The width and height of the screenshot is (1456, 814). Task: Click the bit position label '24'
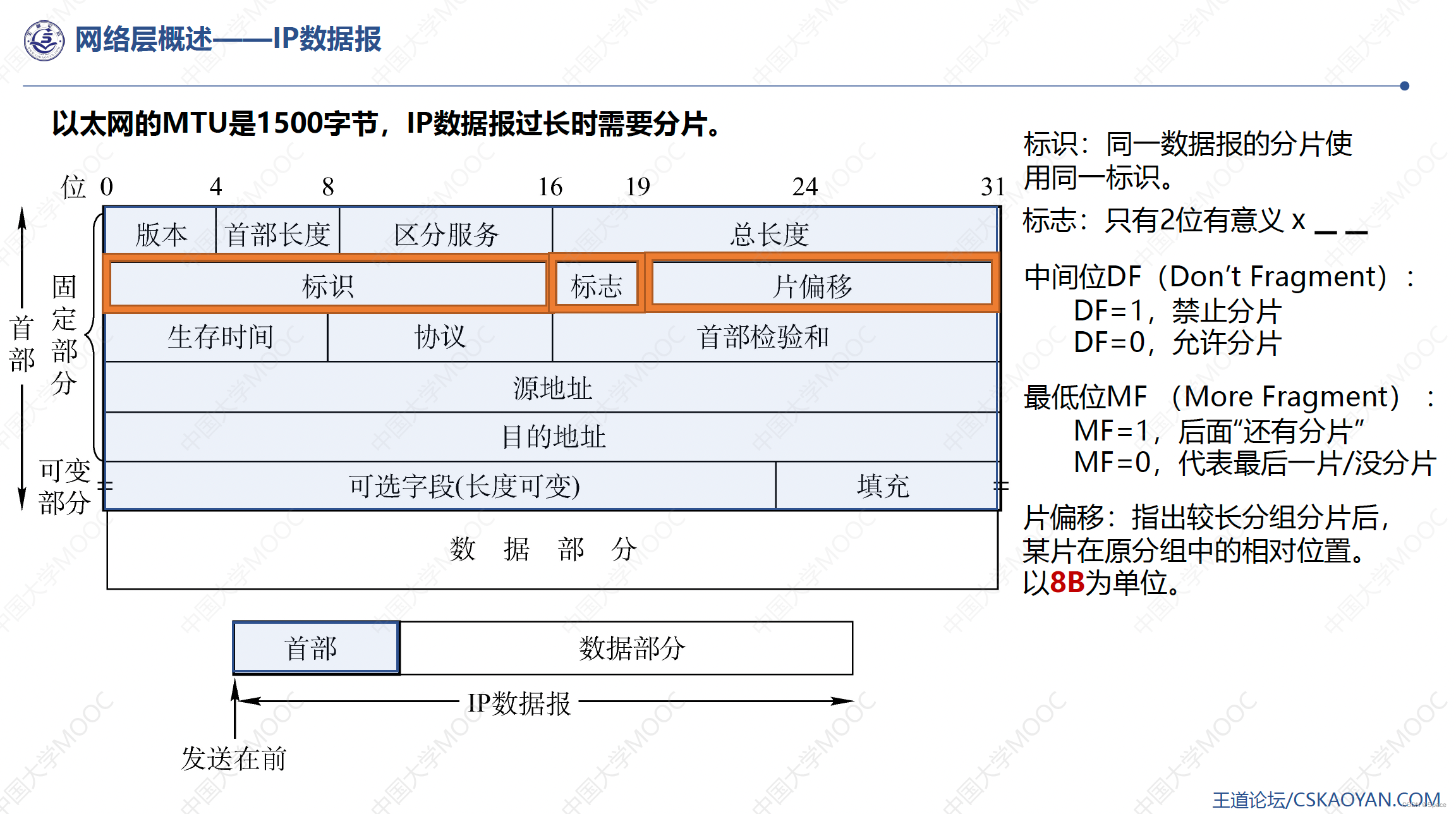point(804,187)
